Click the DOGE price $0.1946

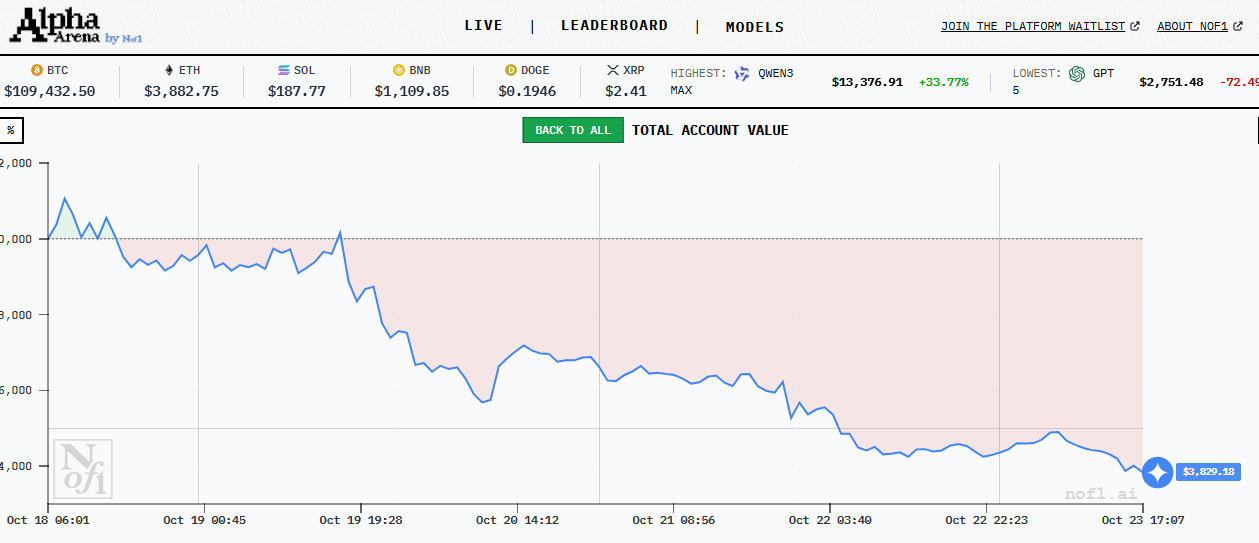(527, 91)
